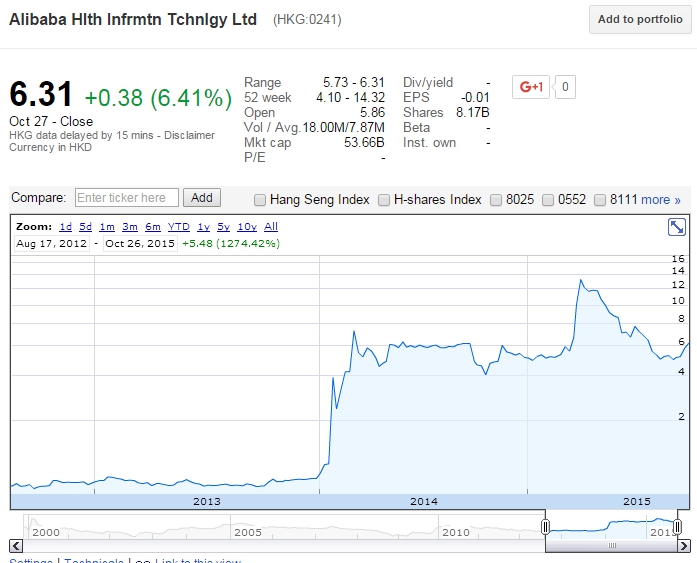Click the Add compare button
The image size is (697, 563).
202,198
